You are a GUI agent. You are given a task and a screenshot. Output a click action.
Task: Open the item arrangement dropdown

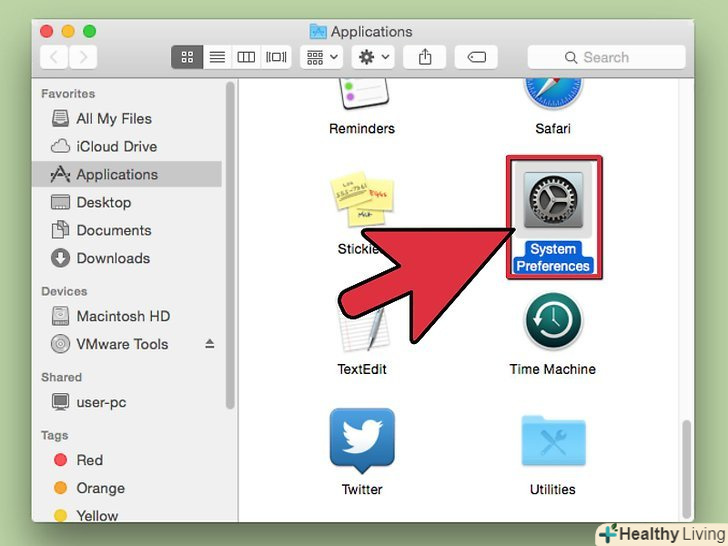coord(322,57)
